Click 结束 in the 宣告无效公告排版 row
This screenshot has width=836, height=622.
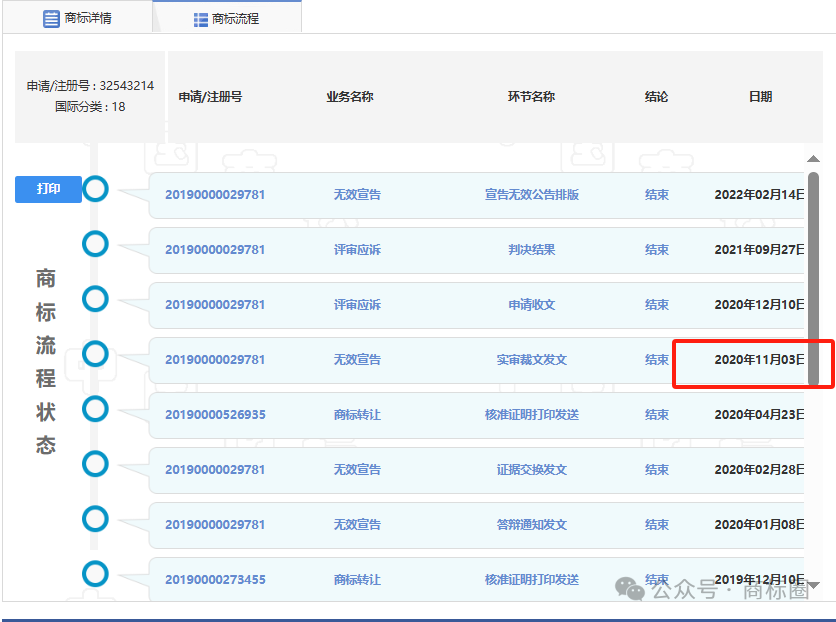click(656, 195)
